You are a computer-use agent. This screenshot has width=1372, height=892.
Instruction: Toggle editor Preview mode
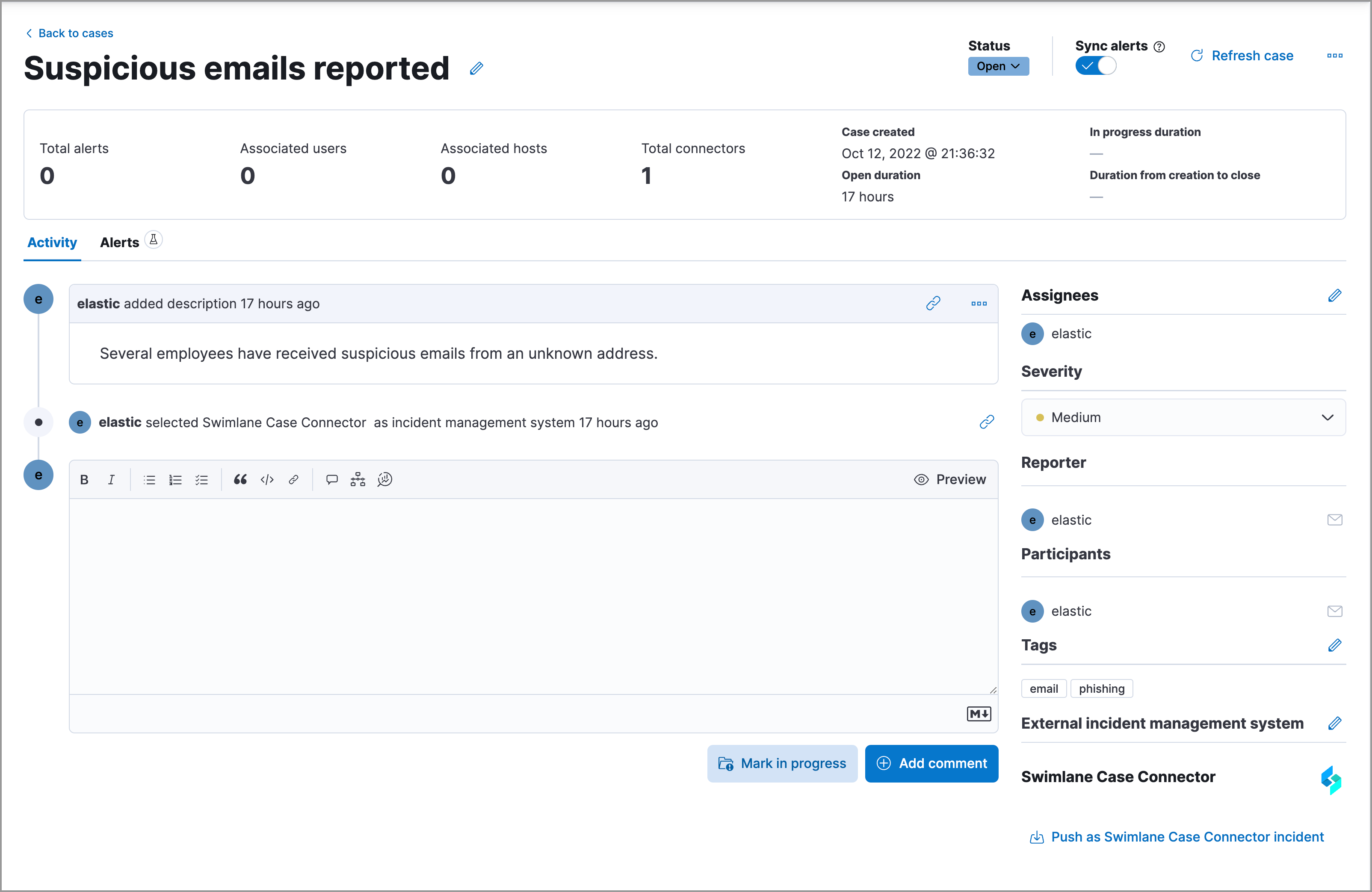pos(950,479)
